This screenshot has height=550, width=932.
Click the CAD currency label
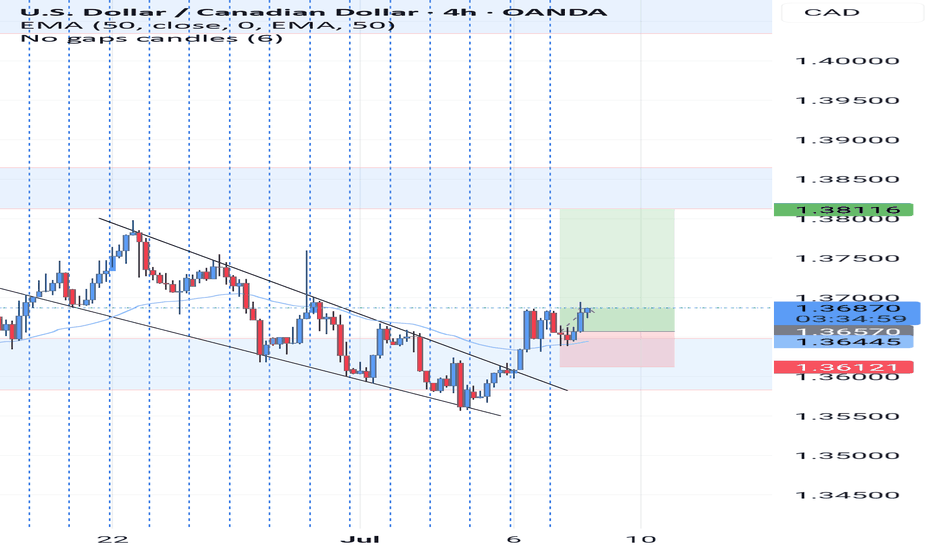pos(831,12)
